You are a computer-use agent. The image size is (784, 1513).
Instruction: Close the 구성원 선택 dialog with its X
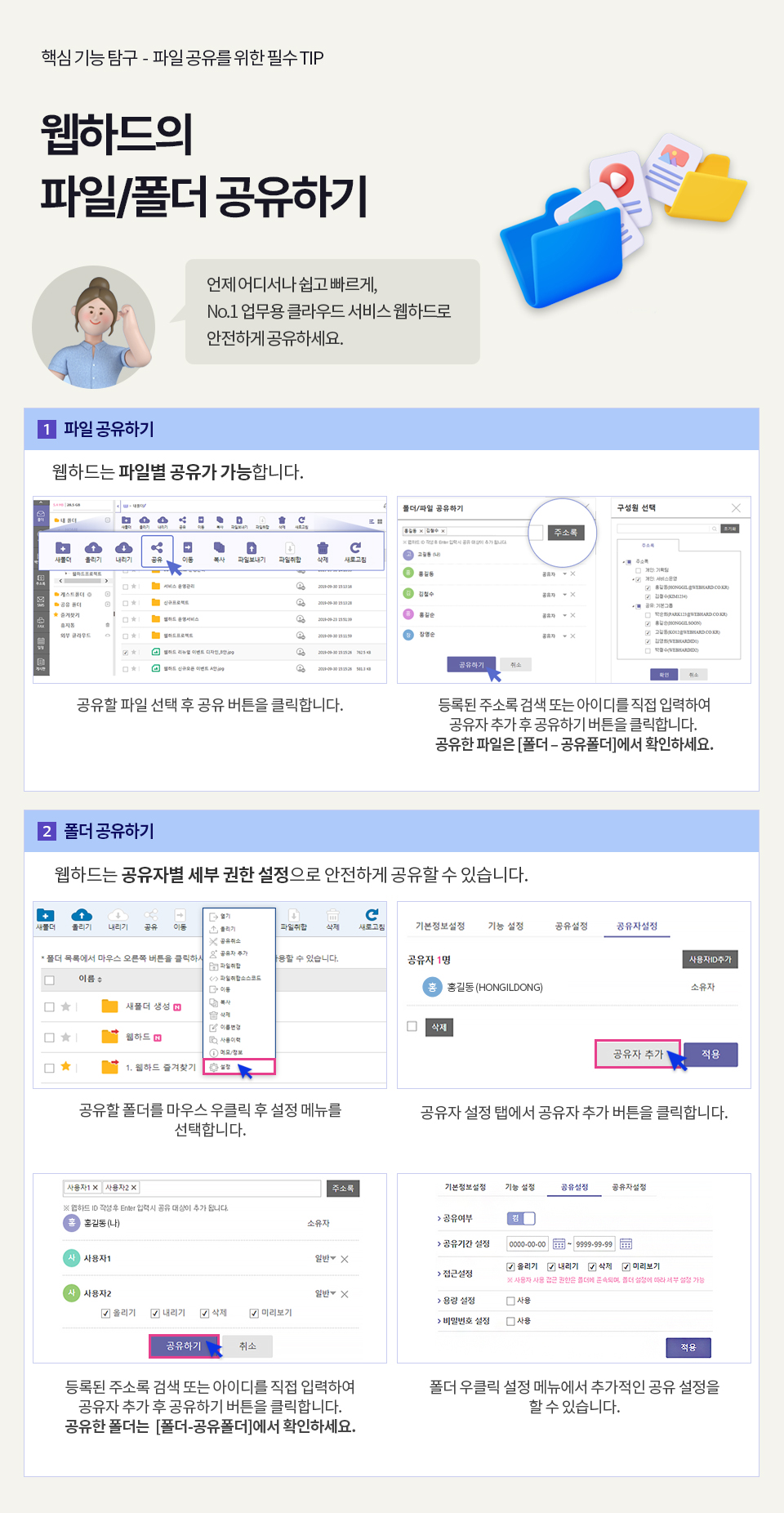[x=736, y=508]
